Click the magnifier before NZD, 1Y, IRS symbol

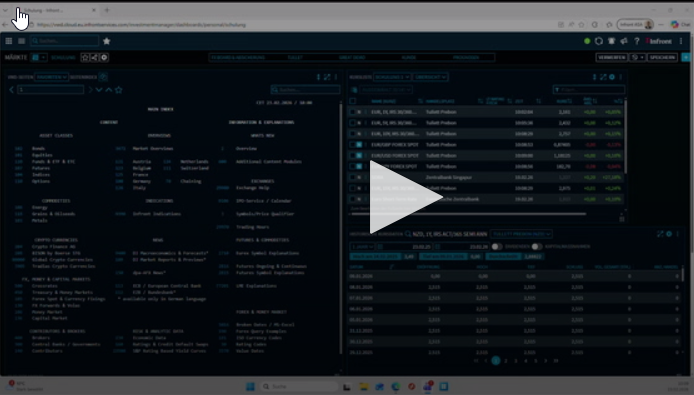tap(408, 234)
